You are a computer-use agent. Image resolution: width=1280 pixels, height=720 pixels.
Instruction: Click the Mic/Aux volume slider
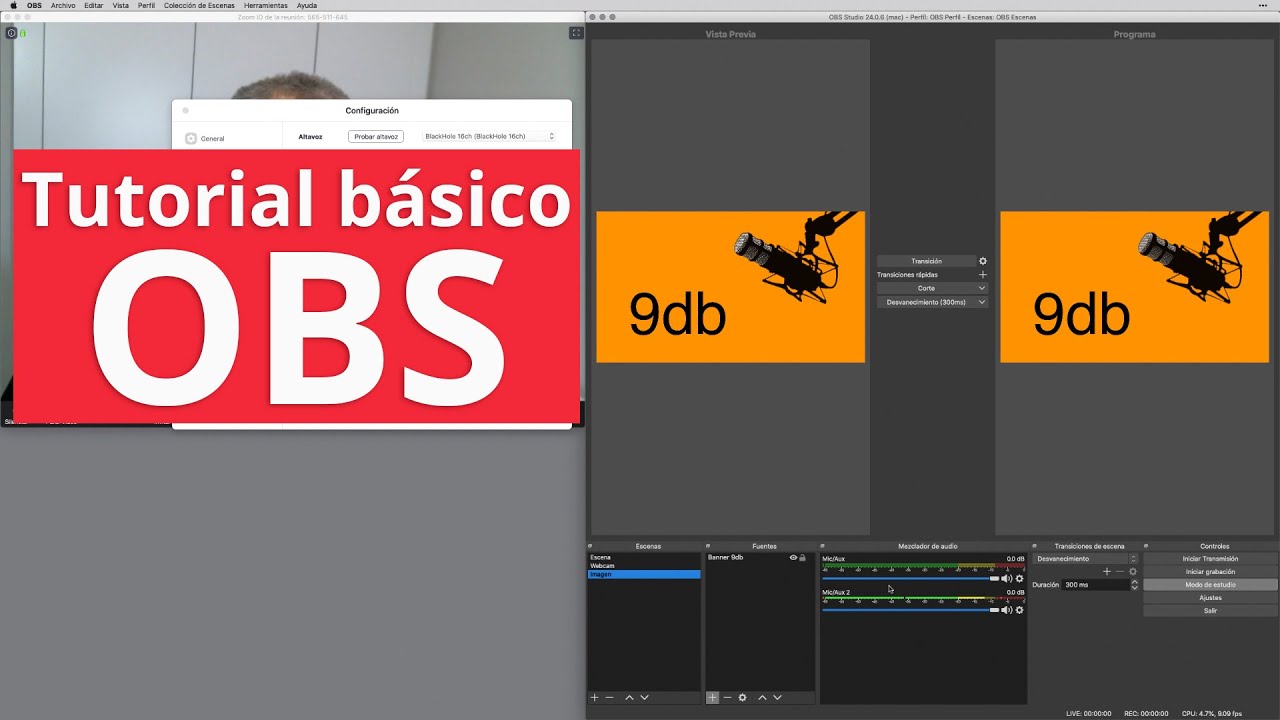coord(910,578)
